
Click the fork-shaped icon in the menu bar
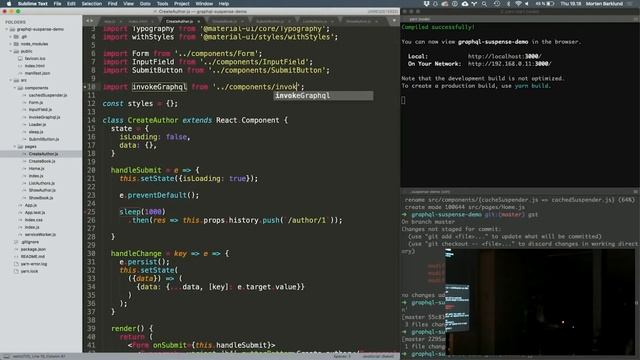(x=474, y=4)
